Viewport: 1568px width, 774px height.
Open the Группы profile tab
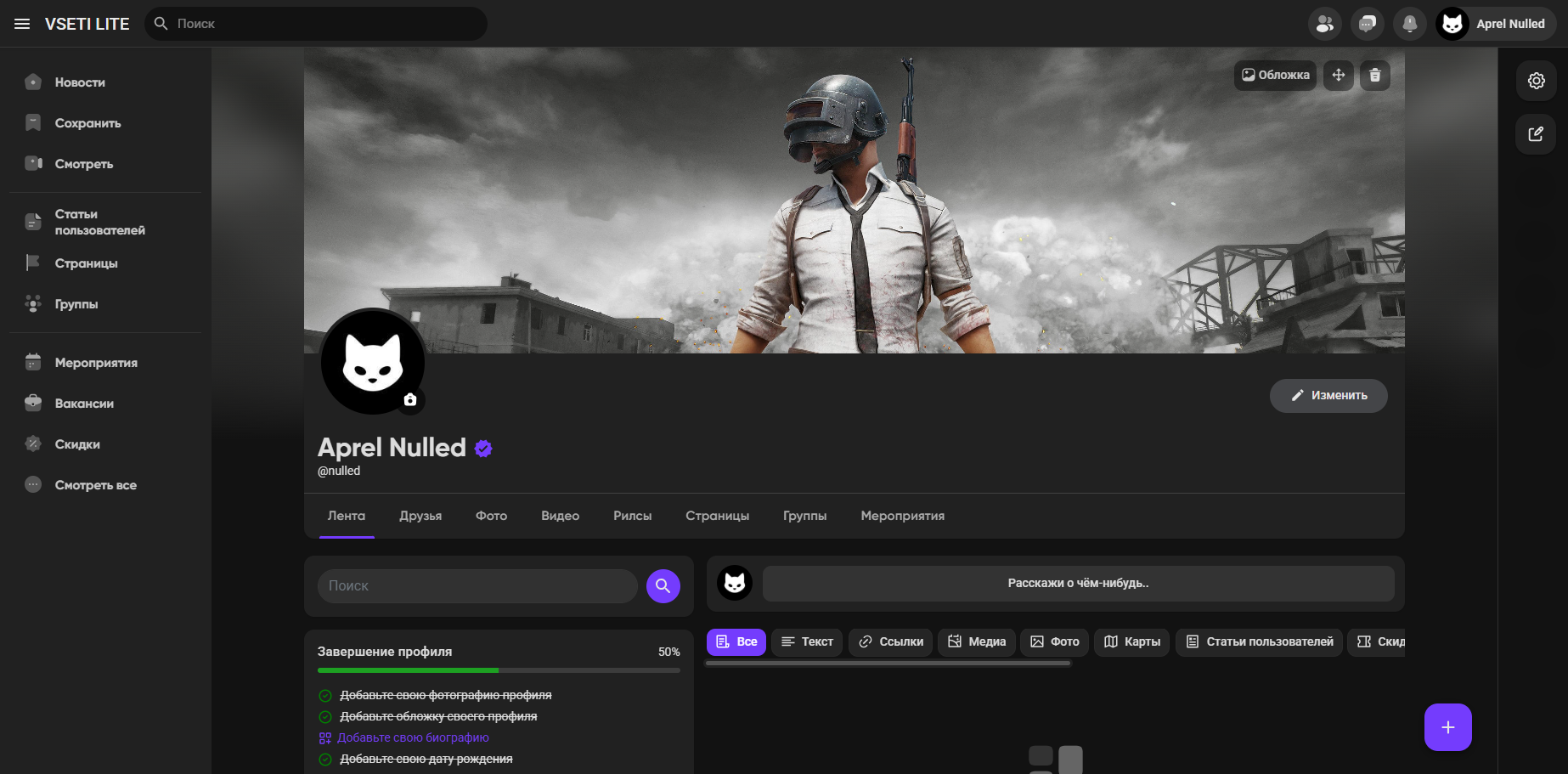(x=804, y=516)
